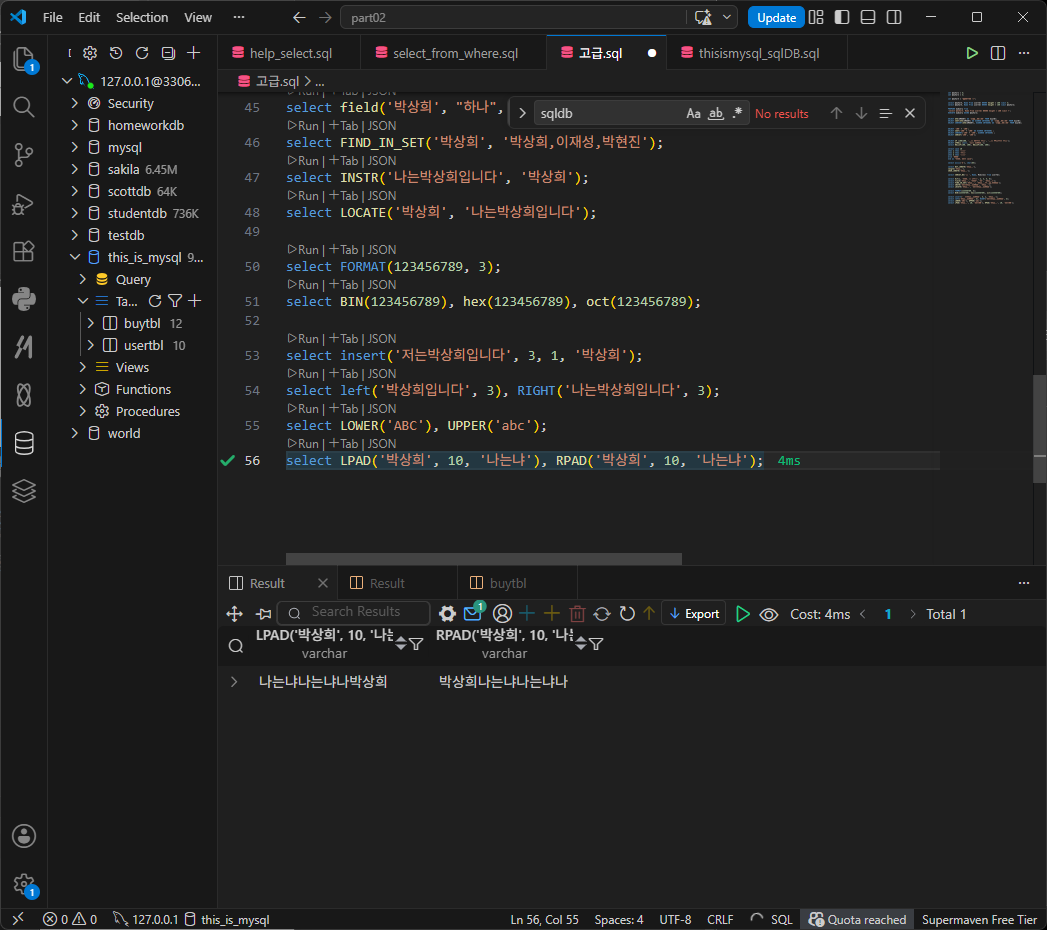This screenshot has height=930, width=1047.
Task: Click the database panel settings gear icon
Action: pos(90,53)
